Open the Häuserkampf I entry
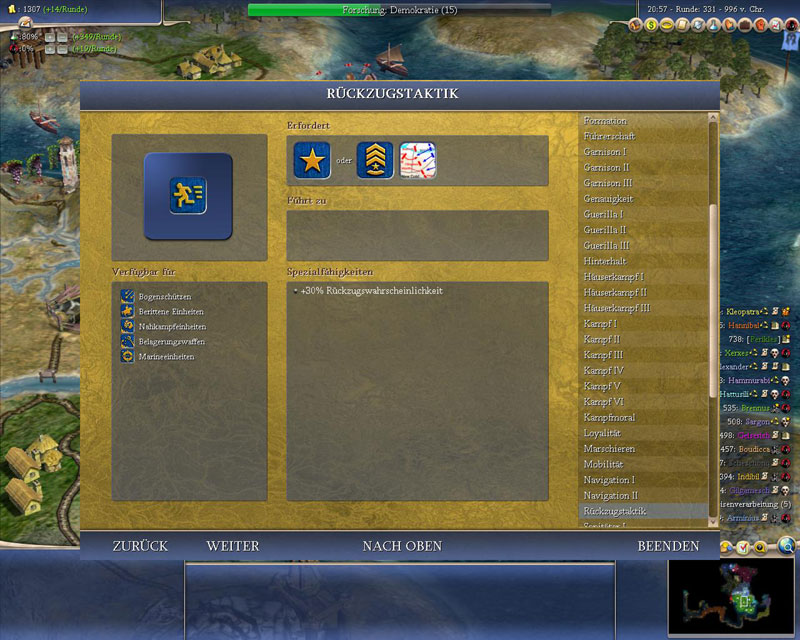This screenshot has height=640, width=800. pos(643,277)
